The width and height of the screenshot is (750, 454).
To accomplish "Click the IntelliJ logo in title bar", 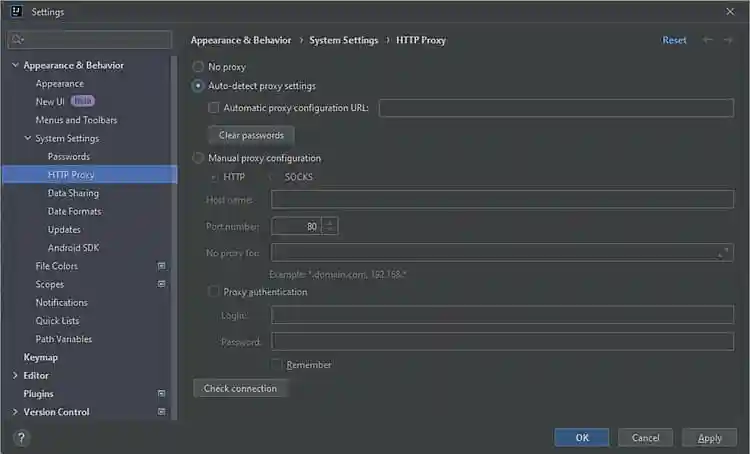I will (x=16, y=11).
